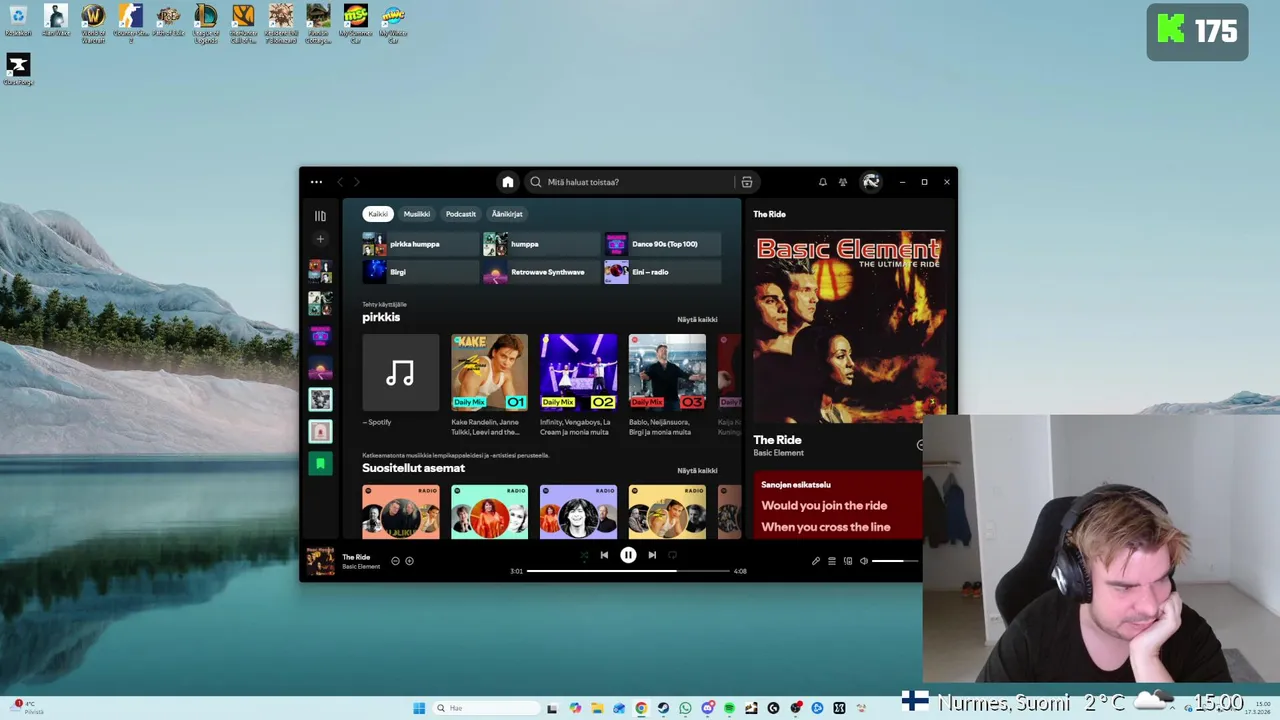Open the yellow radio station card

[x=667, y=512]
